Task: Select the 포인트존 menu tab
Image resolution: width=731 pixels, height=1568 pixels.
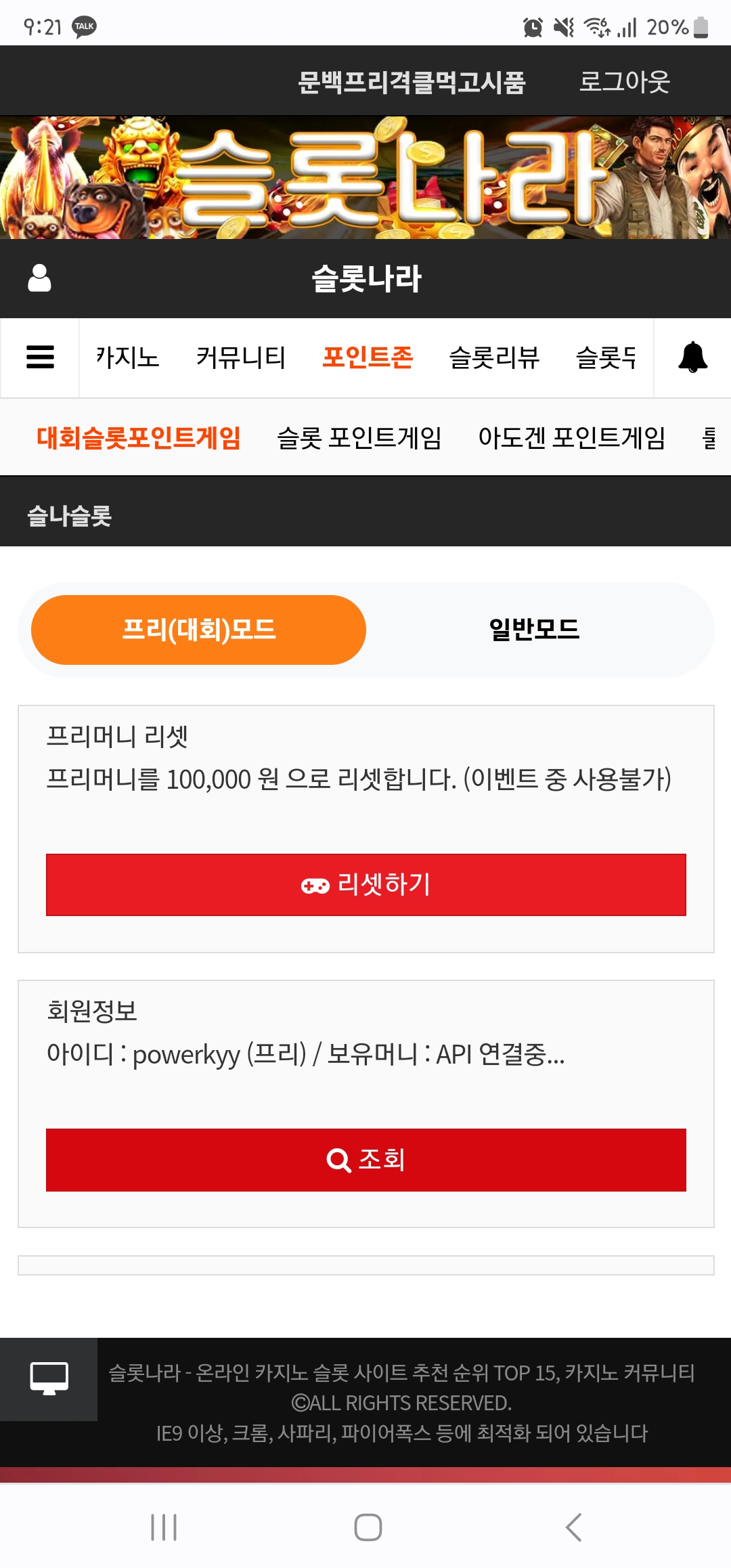Action: tap(368, 357)
